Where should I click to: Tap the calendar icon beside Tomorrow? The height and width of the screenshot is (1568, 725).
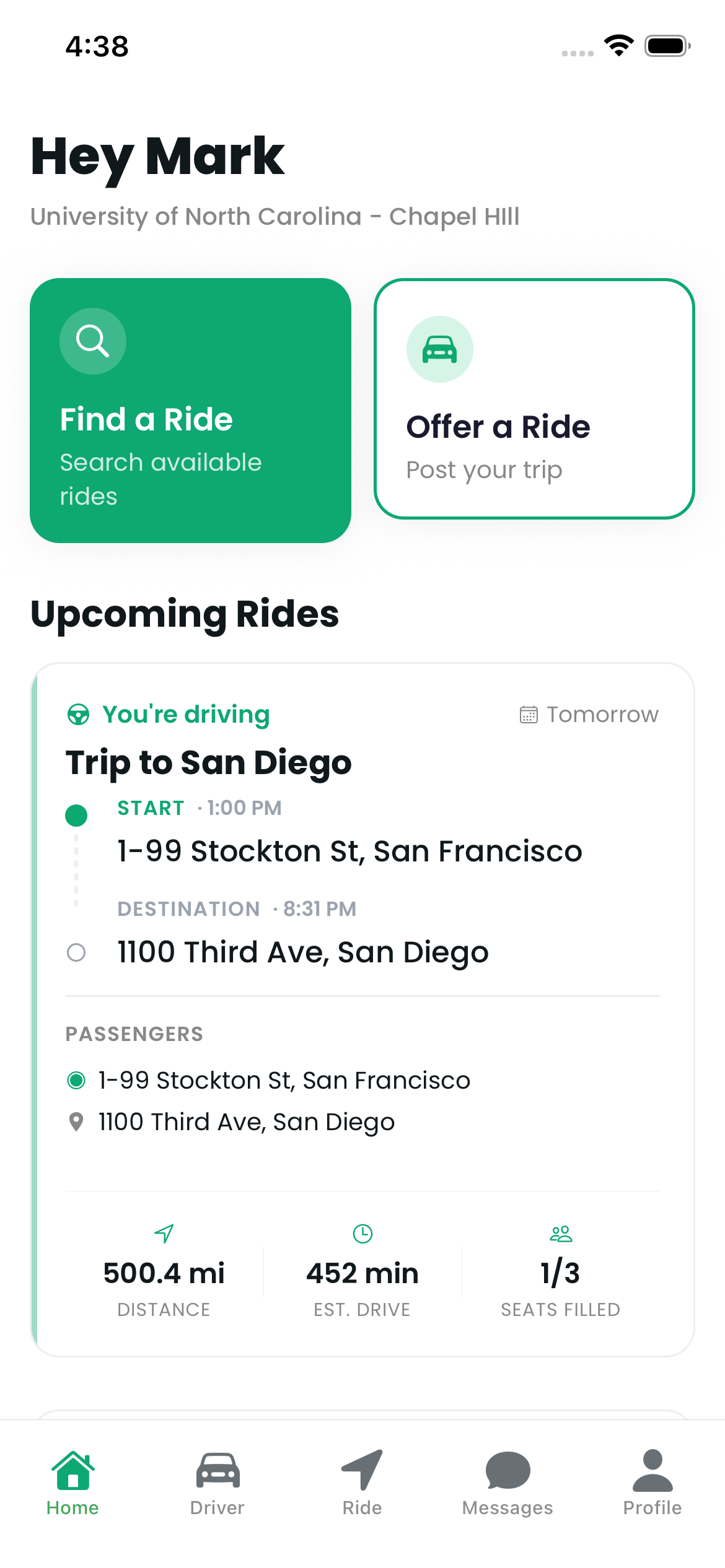(x=529, y=715)
